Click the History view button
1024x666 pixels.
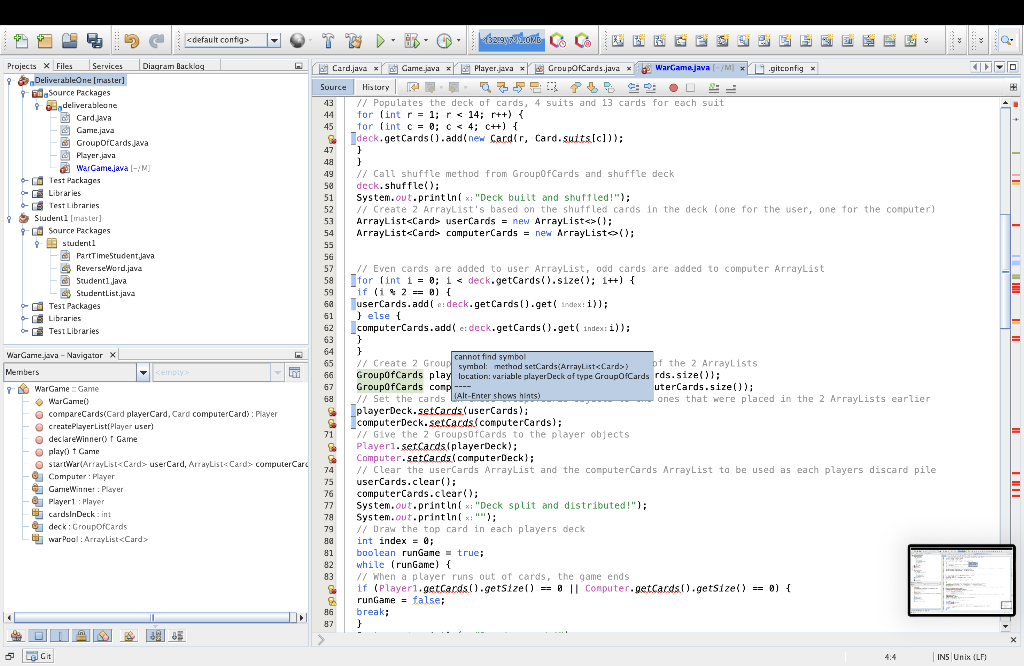coord(376,87)
